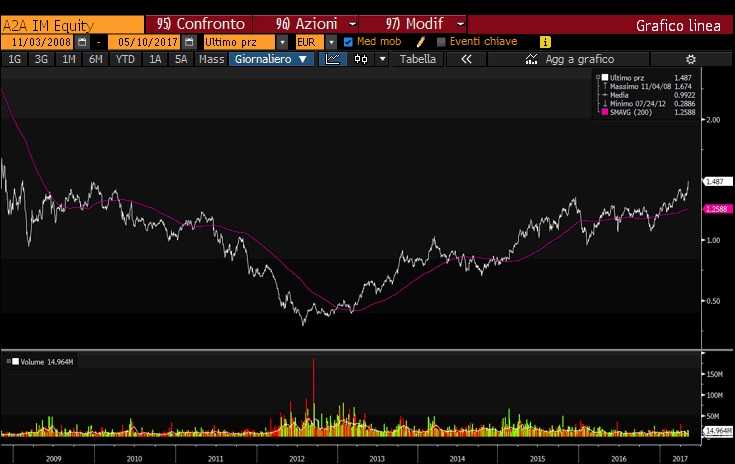
Task: Open the chart type dropdown arrow
Action: coord(382,59)
